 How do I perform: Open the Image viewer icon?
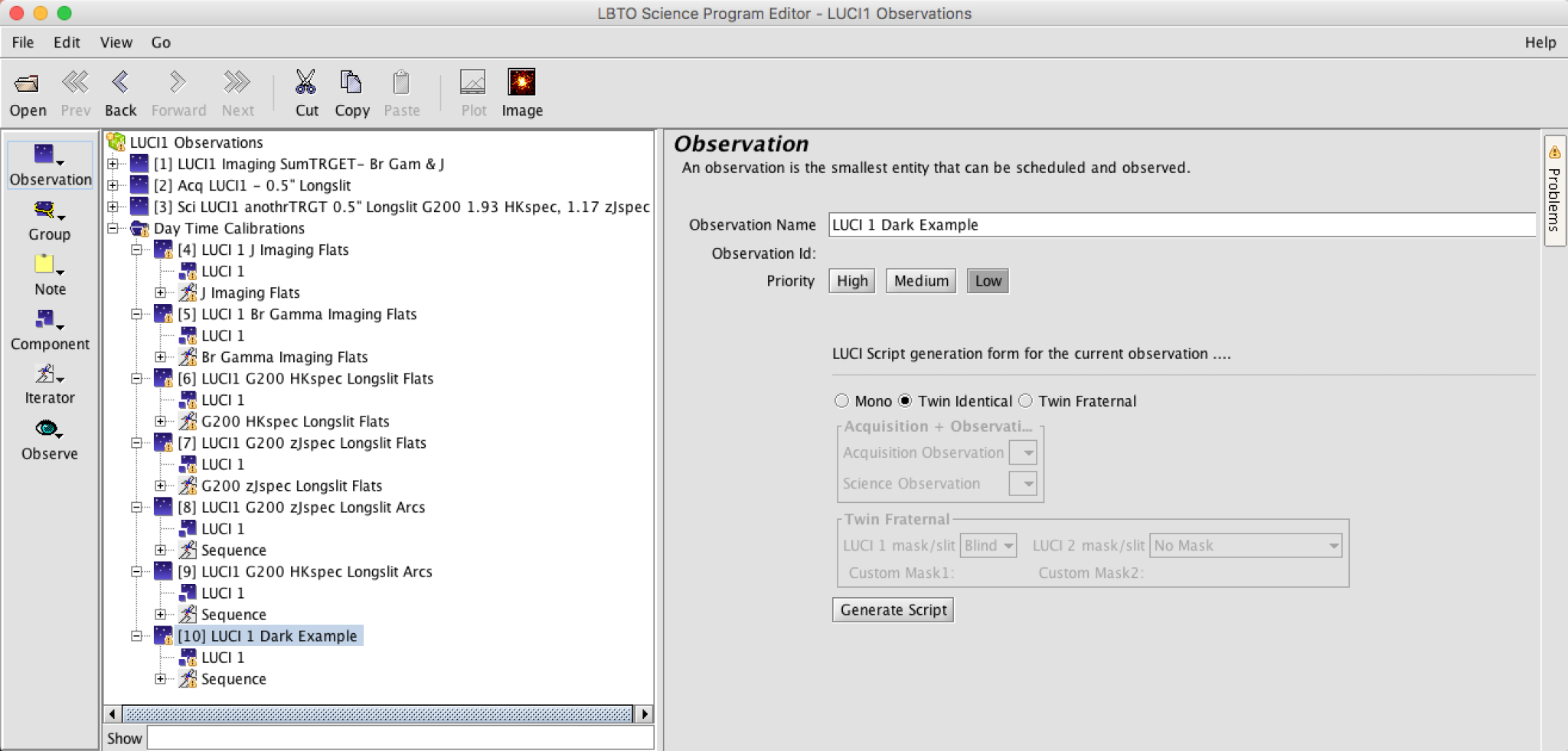pyautogui.click(x=522, y=82)
